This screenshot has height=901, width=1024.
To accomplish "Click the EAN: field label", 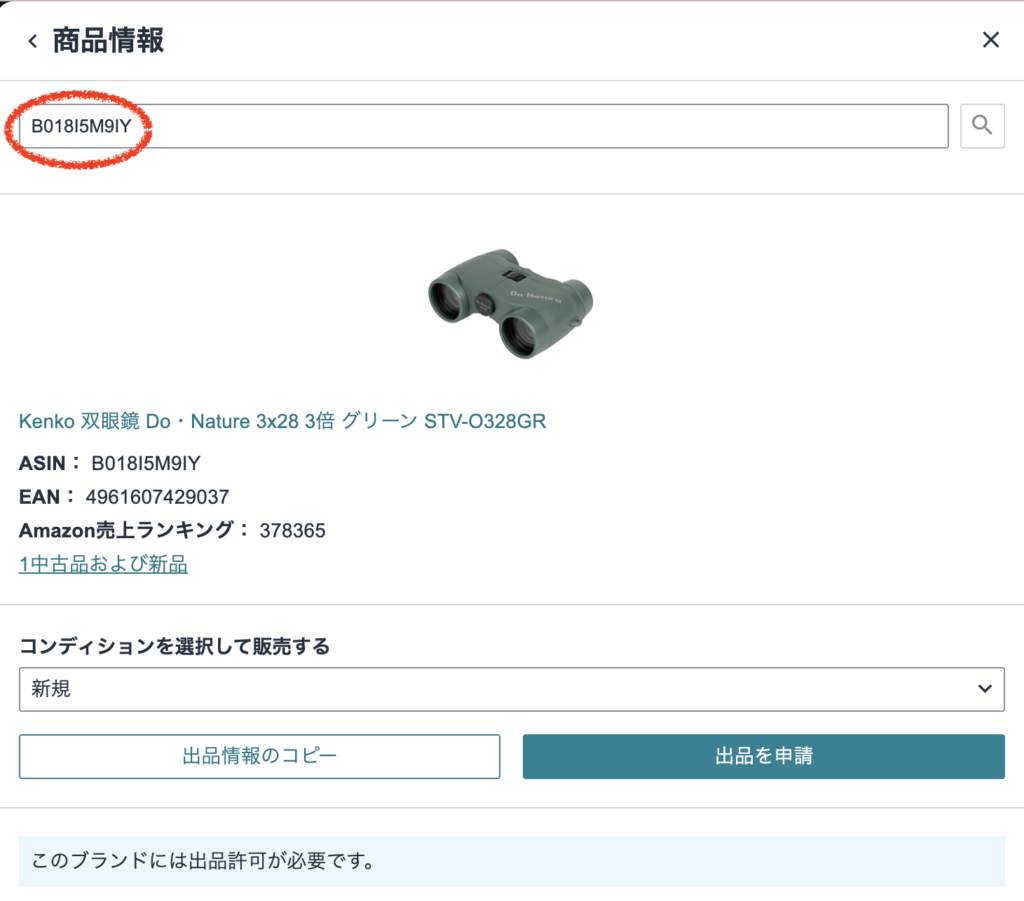I will (x=46, y=497).
